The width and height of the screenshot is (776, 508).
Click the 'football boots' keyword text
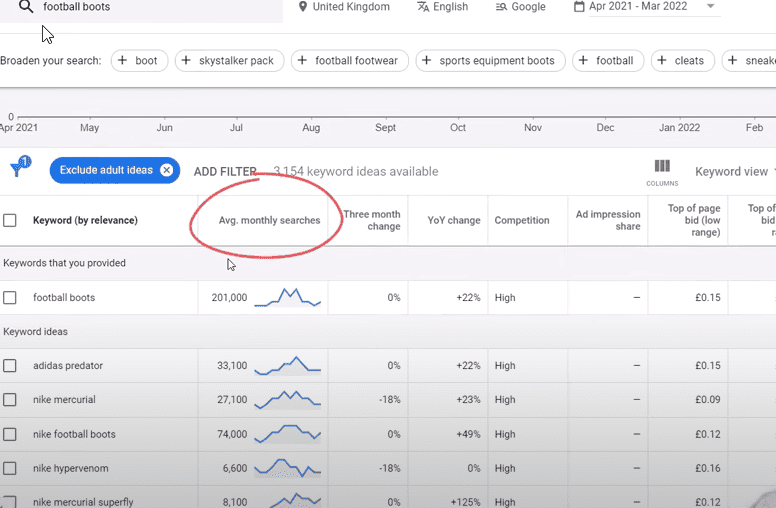click(x=64, y=298)
